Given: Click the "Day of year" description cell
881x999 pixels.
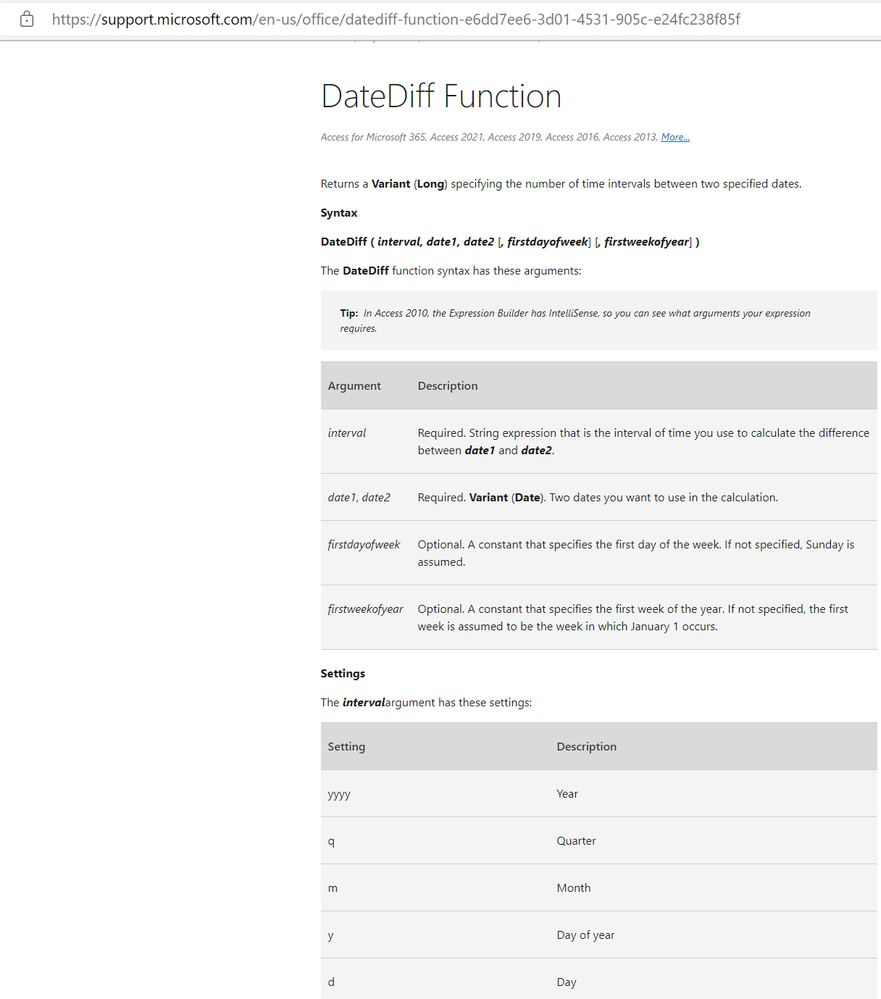Looking at the screenshot, I should click(x=586, y=935).
